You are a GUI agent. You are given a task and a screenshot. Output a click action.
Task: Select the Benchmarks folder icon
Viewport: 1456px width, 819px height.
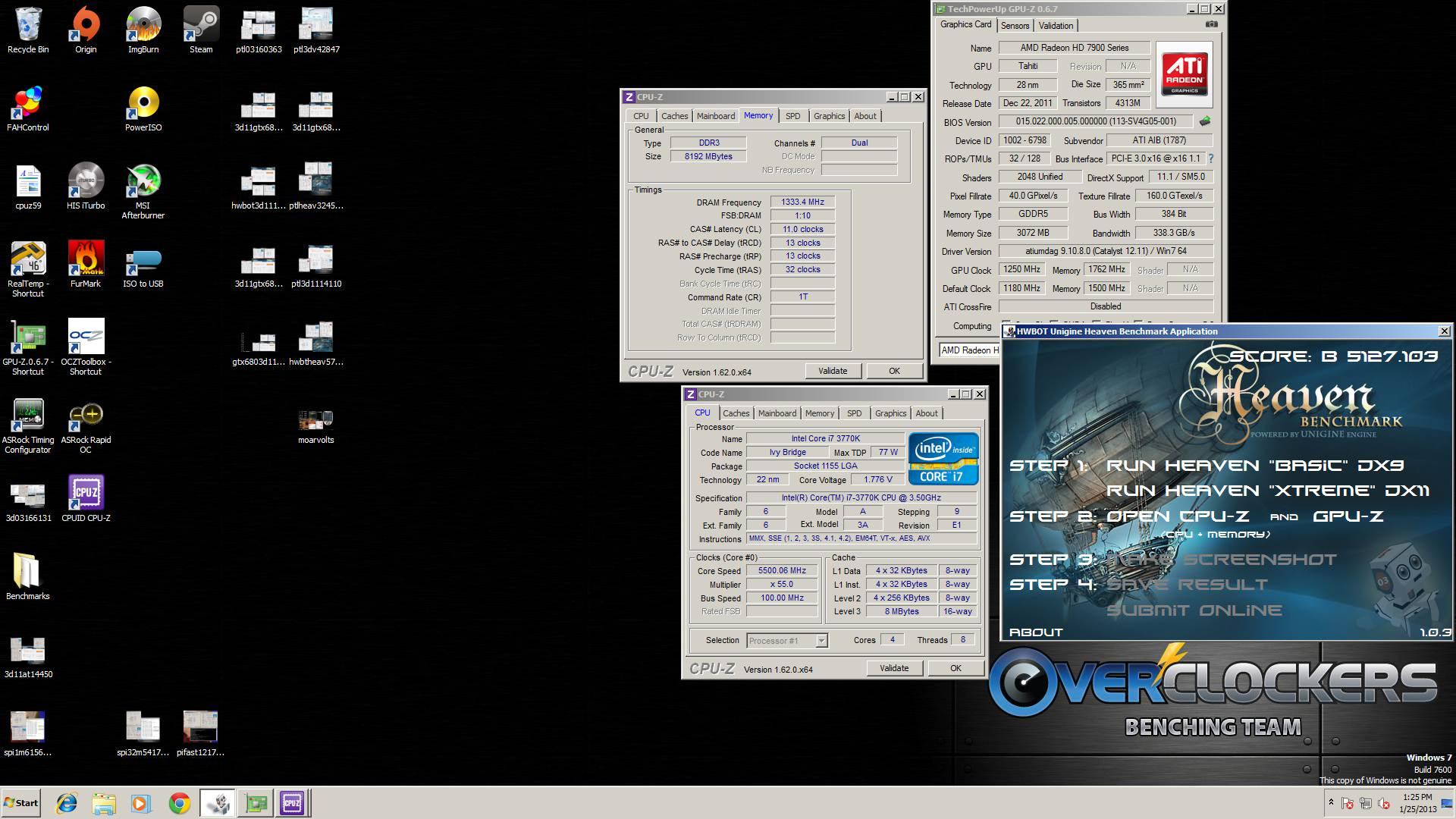click(28, 577)
